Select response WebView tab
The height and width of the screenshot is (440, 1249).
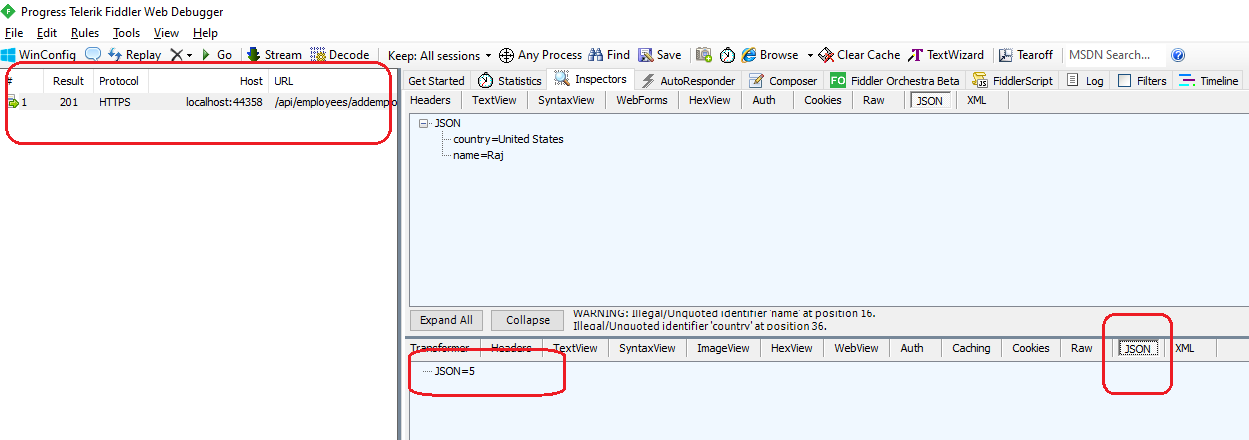pos(856,348)
